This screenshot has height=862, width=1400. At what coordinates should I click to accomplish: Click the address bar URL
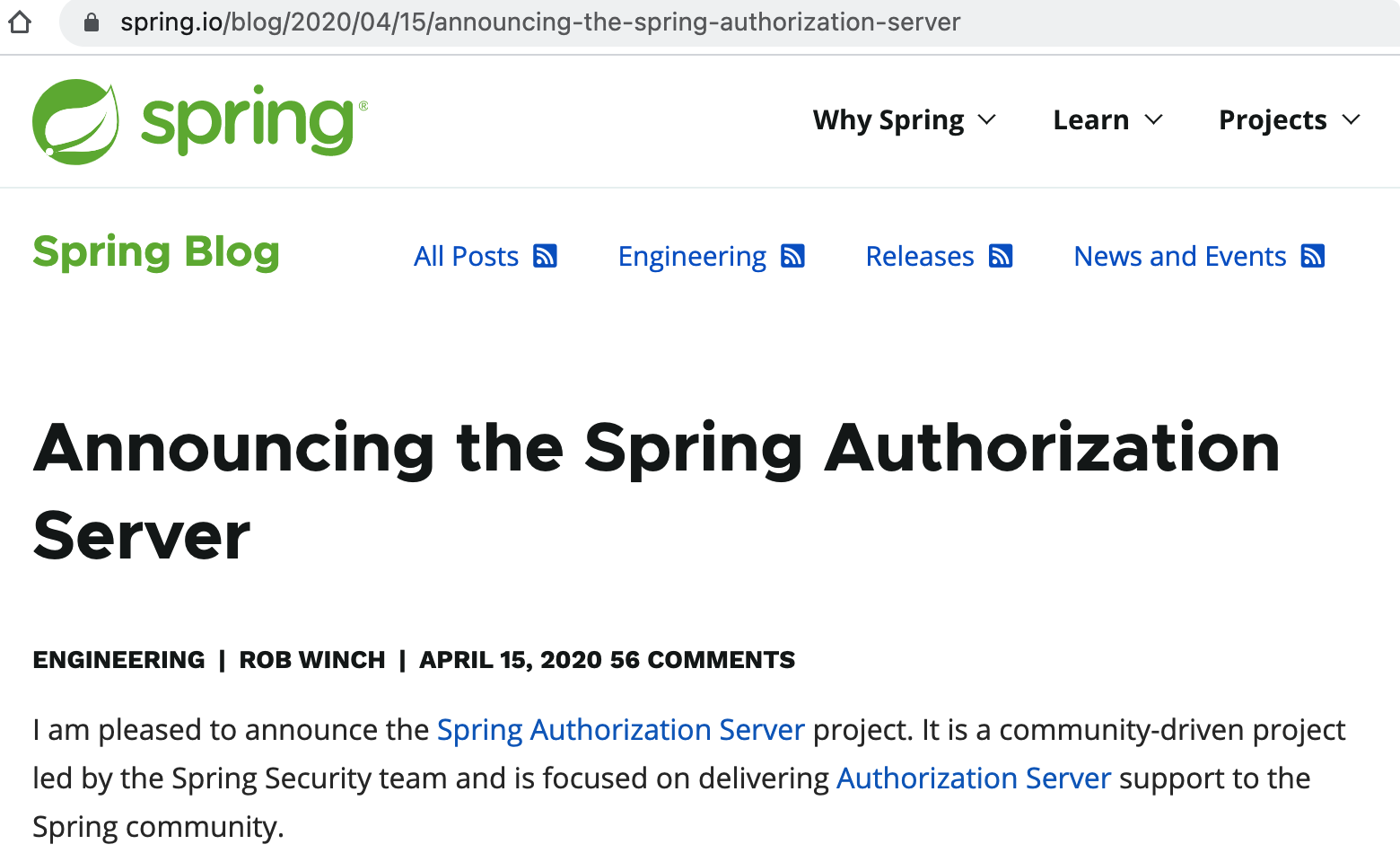click(540, 22)
